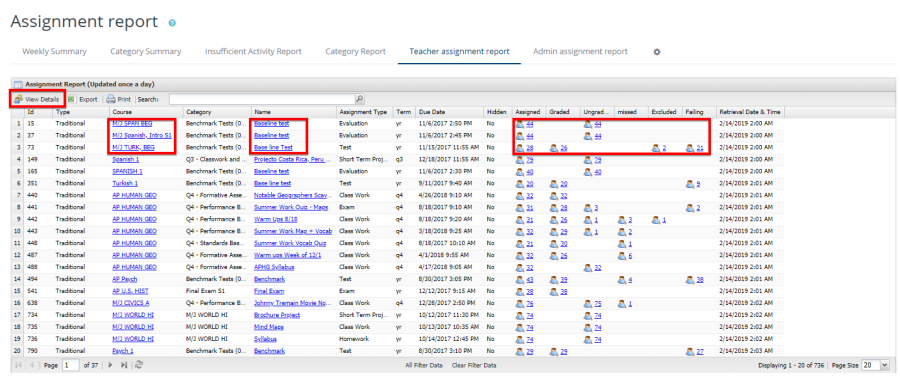The image size is (900, 392).
Task: Click failing students icon for Turkish 1
Action: coord(690,184)
